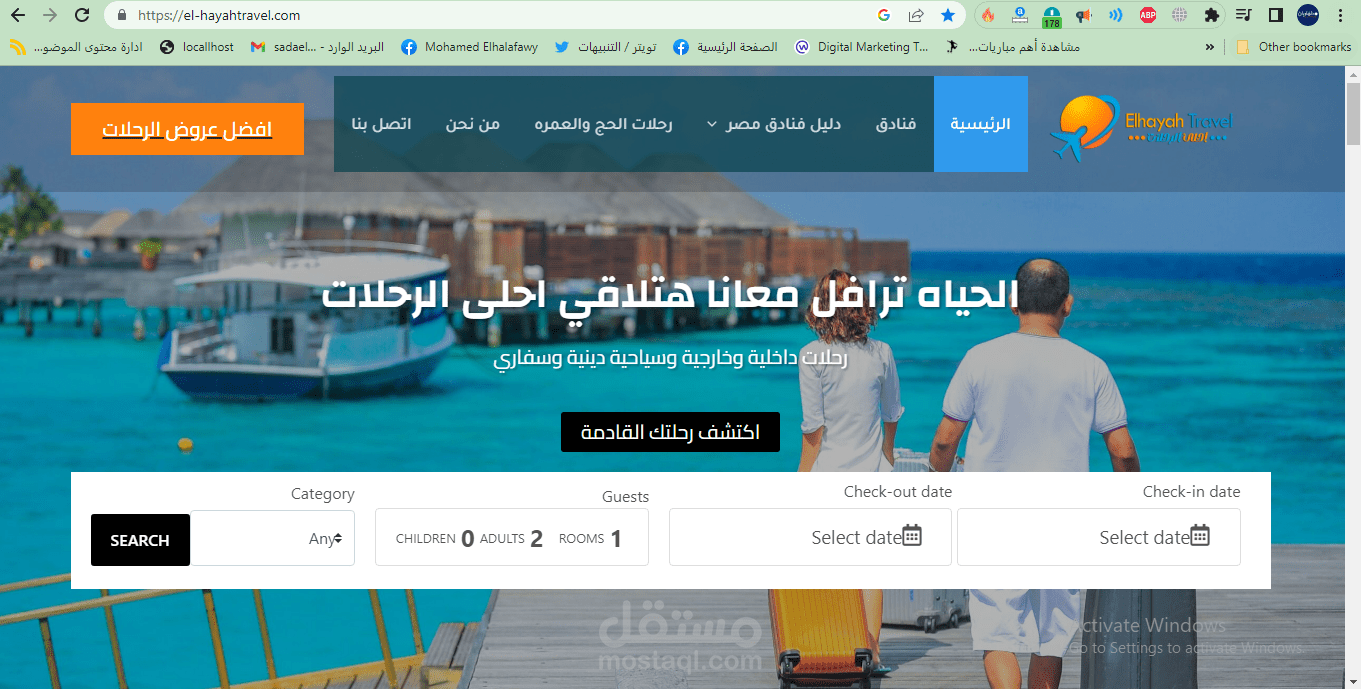Open the media control music-list icon

(1244, 15)
